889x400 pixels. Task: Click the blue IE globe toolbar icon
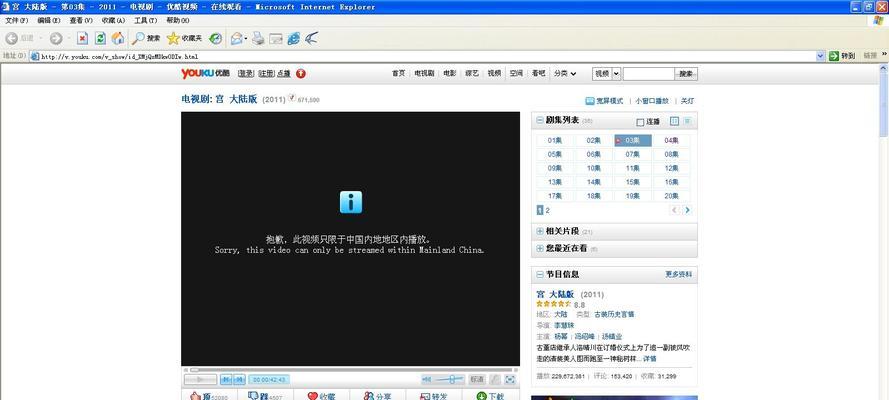(x=293, y=39)
